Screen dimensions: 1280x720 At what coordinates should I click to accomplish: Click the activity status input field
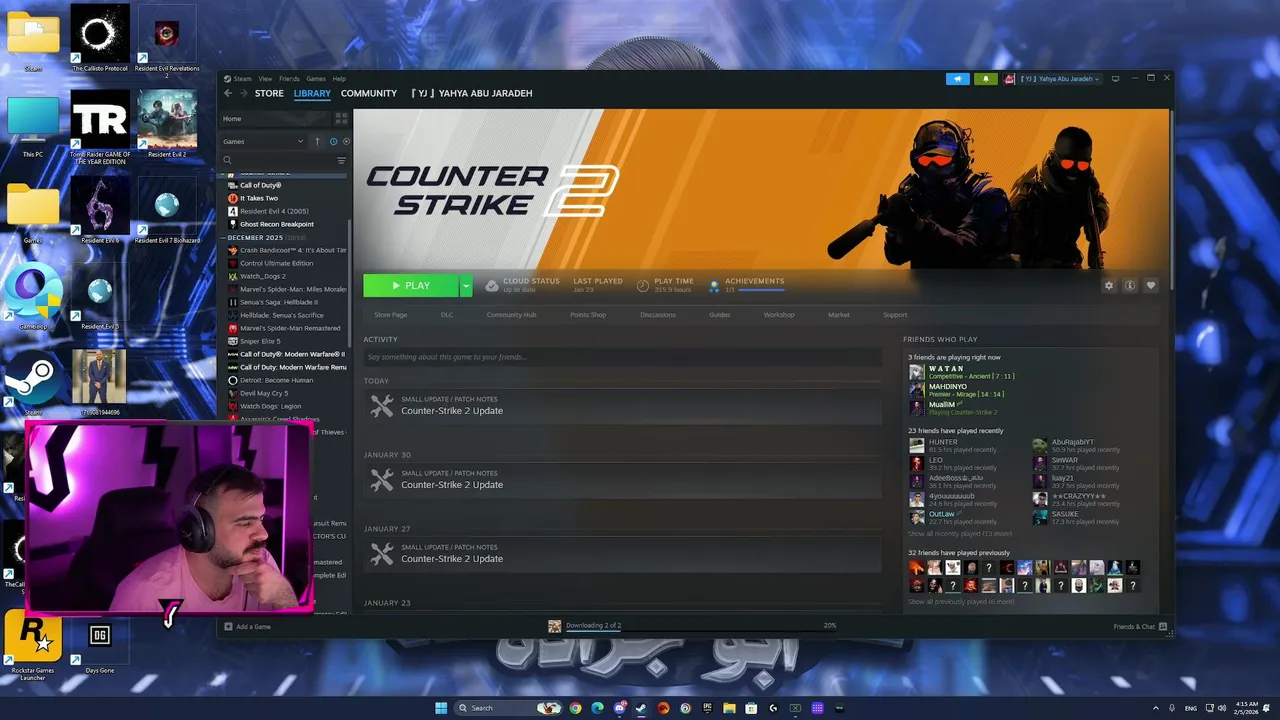point(622,357)
